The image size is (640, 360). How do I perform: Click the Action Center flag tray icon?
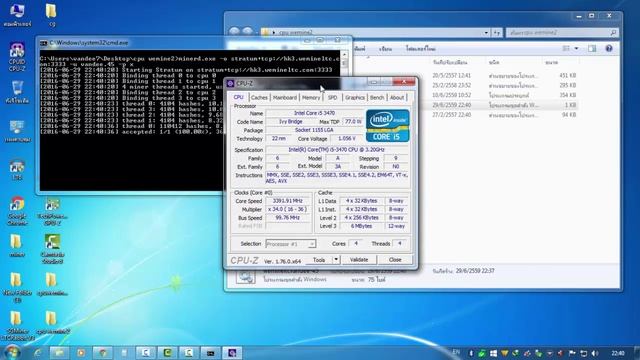(x=572, y=353)
